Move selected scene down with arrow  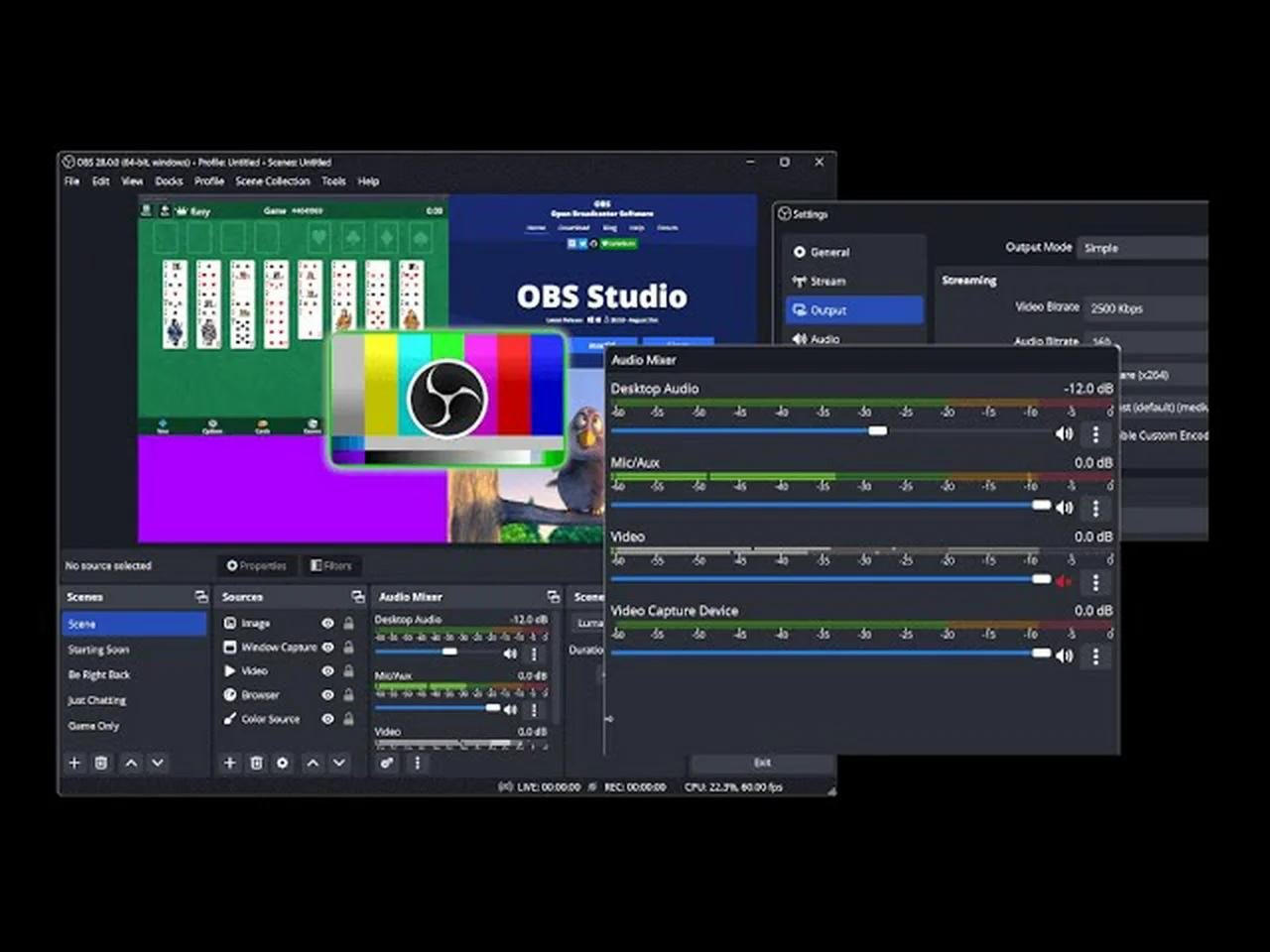tap(157, 763)
